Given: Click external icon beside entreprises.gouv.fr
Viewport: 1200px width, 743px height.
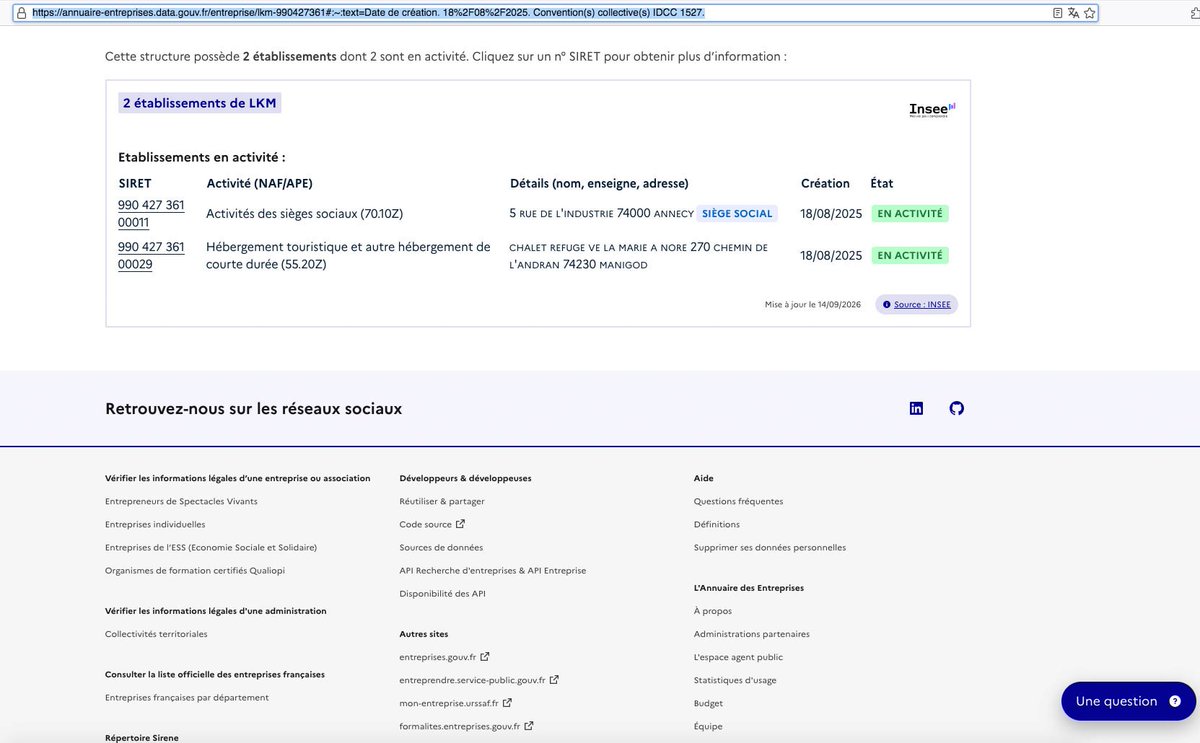Looking at the screenshot, I should coord(485,657).
